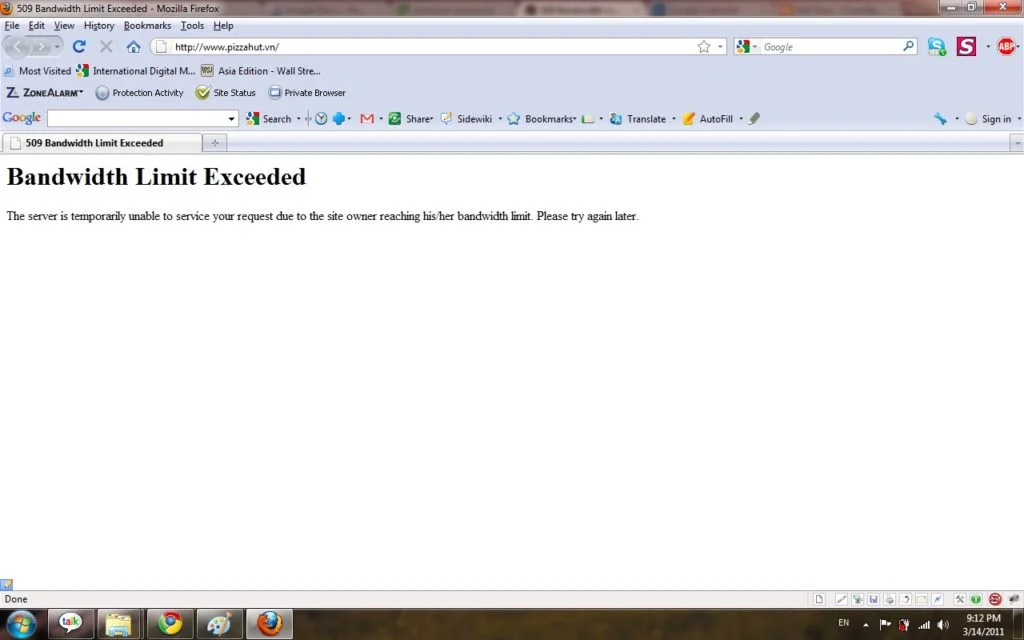Click the Adblock Plus ABP icon
Image resolution: width=1024 pixels, height=640 pixels.
click(x=1006, y=46)
